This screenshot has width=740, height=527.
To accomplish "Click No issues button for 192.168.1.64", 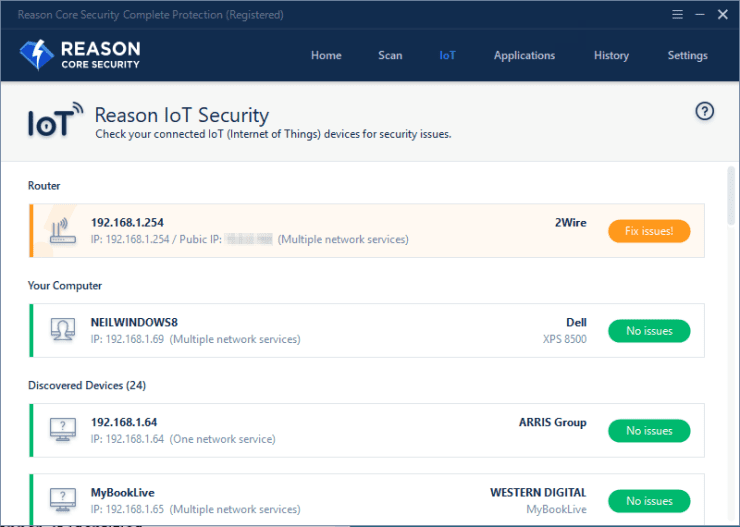I will pos(649,431).
